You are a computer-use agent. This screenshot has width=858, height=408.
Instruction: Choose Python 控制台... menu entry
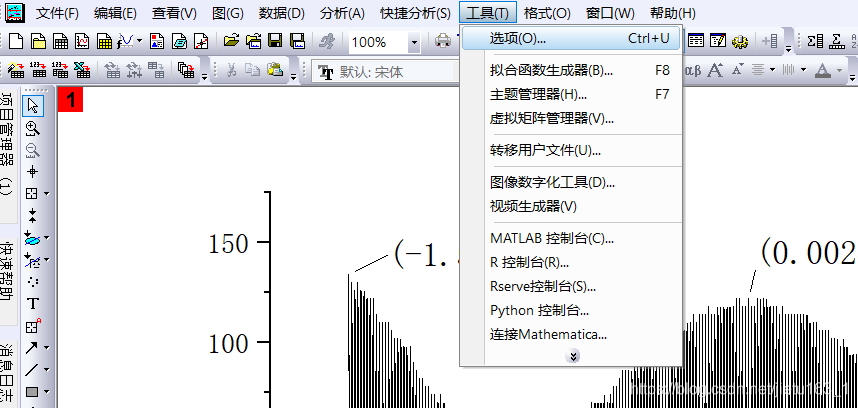click(571, 311)
